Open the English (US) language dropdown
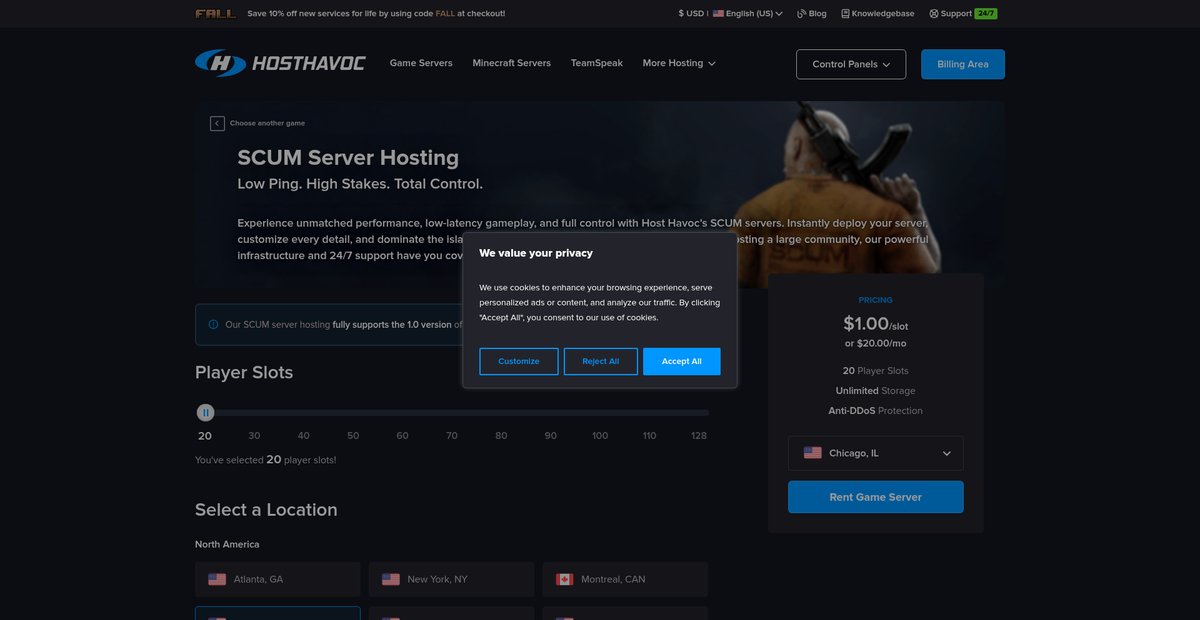The image size is (1200, 620). tap(748, 14)
